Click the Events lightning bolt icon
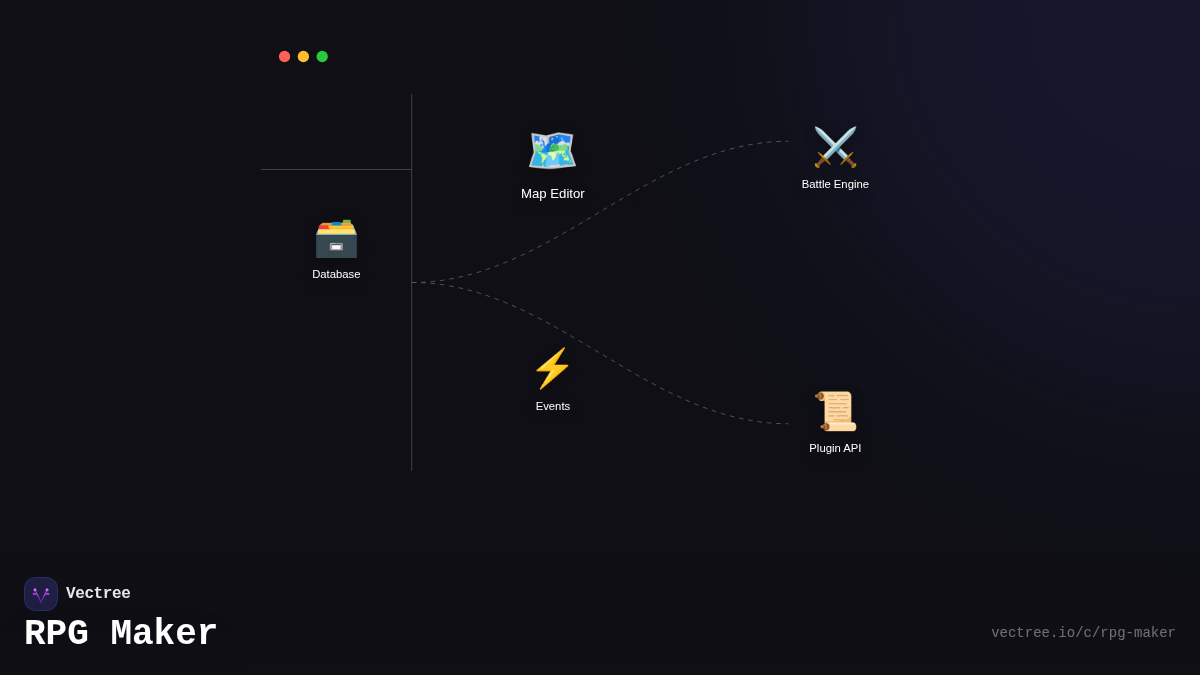The width and height of the screenshot is (1200, 675). [x=552, y=368]
